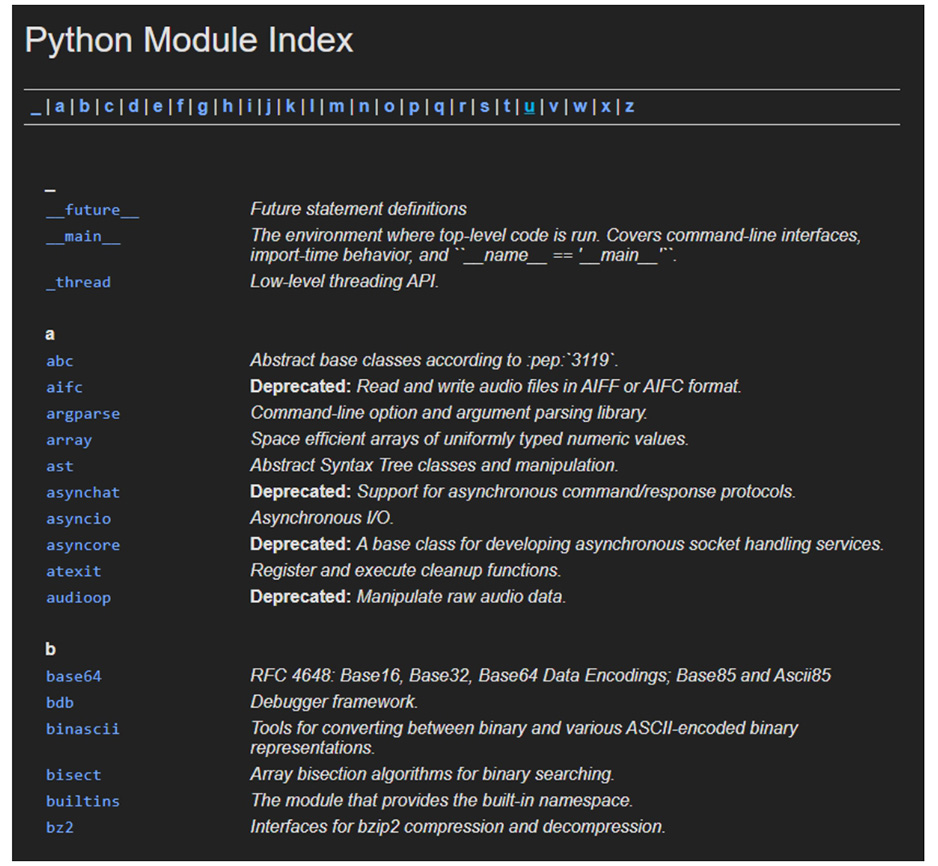
Task: Open the abc module link
Action: 60,361
